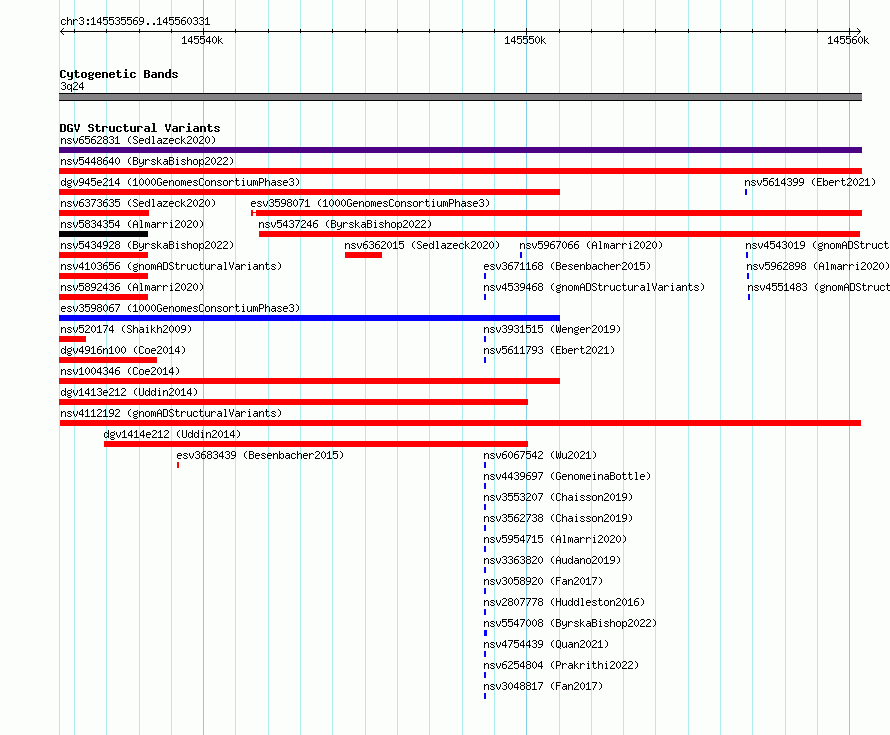Screen dimensions: 890x735
Task: Select the purple nsv6562831 variant bar
Action: click(460, 150)
